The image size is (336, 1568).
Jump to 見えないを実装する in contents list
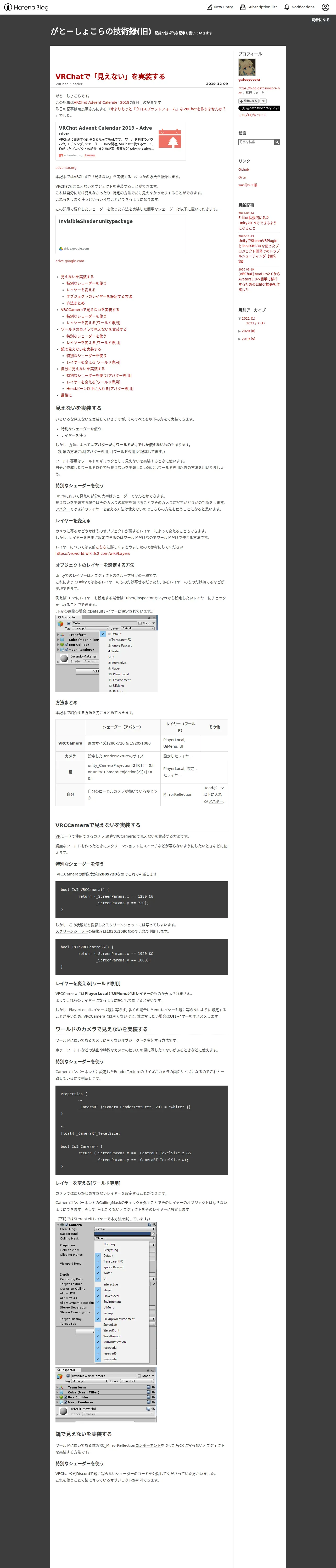(77, 277)
